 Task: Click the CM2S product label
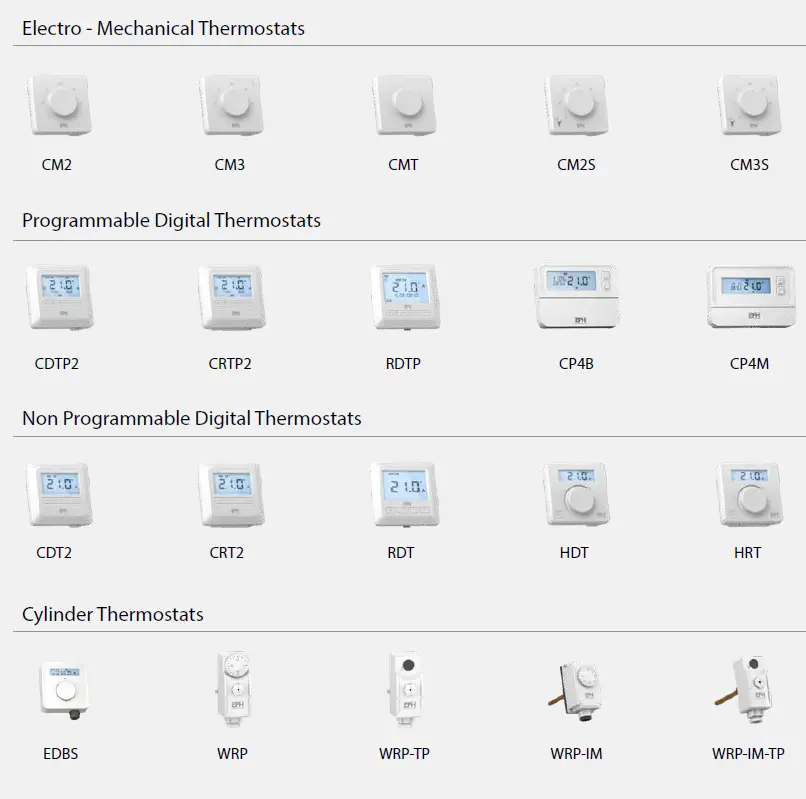(x=576, y=165)
